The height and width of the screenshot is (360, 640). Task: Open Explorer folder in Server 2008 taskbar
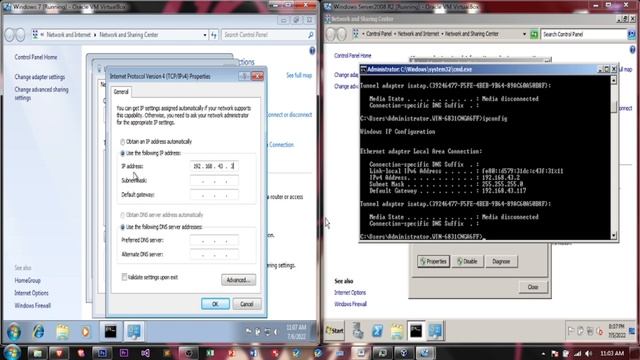tap(397, 331)
